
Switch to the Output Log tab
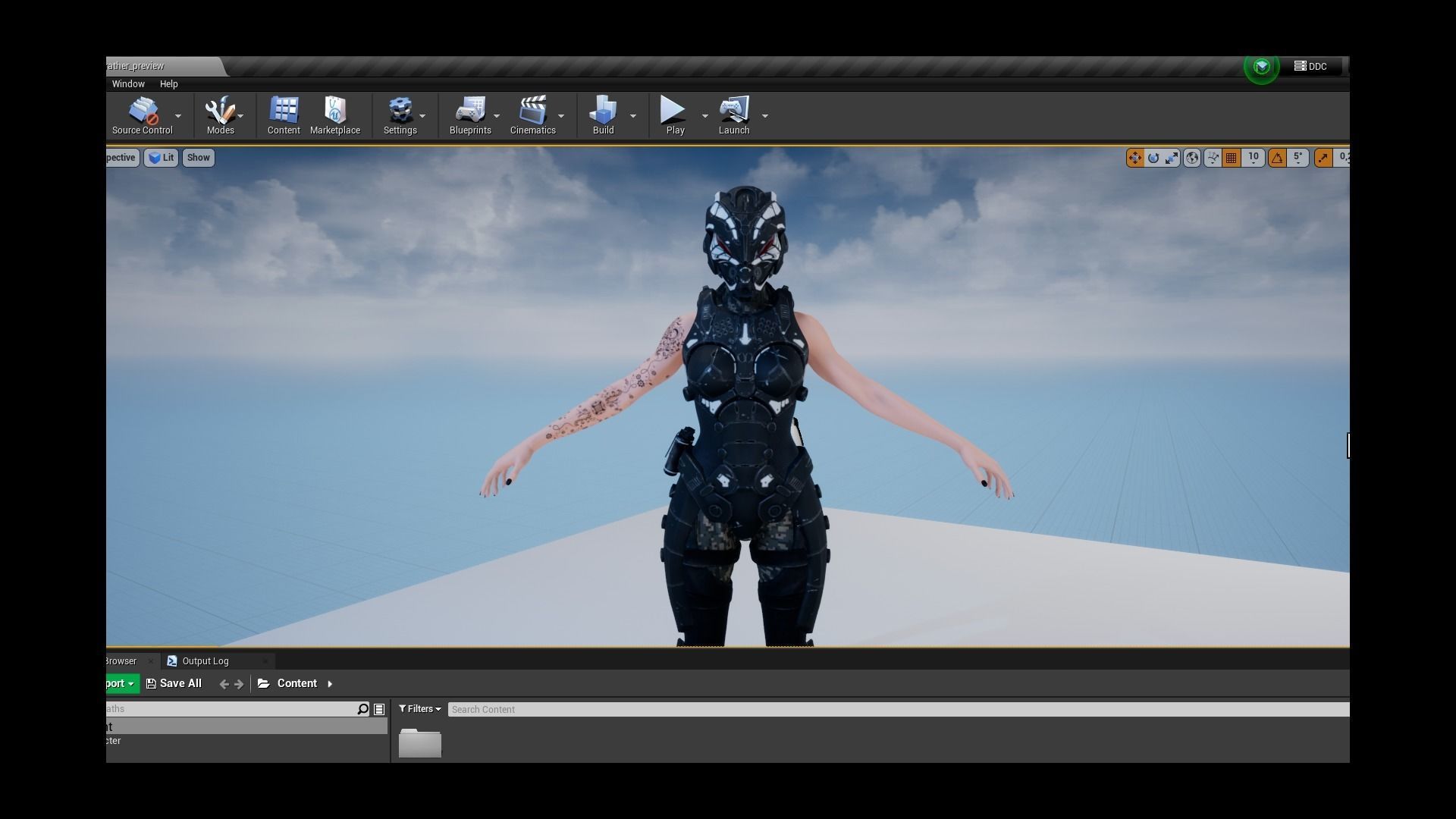click(205, 661)
